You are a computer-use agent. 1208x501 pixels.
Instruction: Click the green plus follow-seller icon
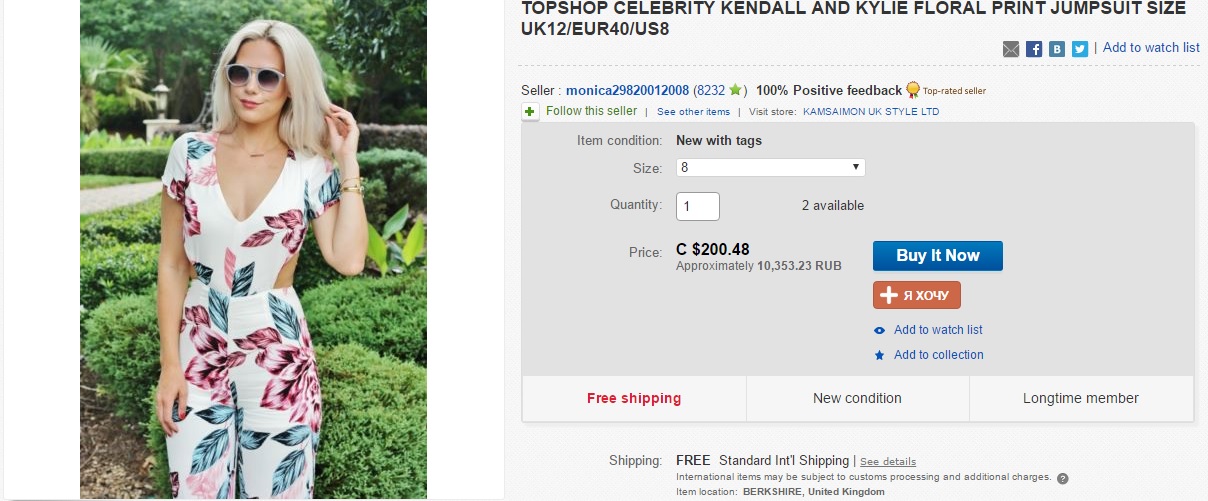coord(530,112)
